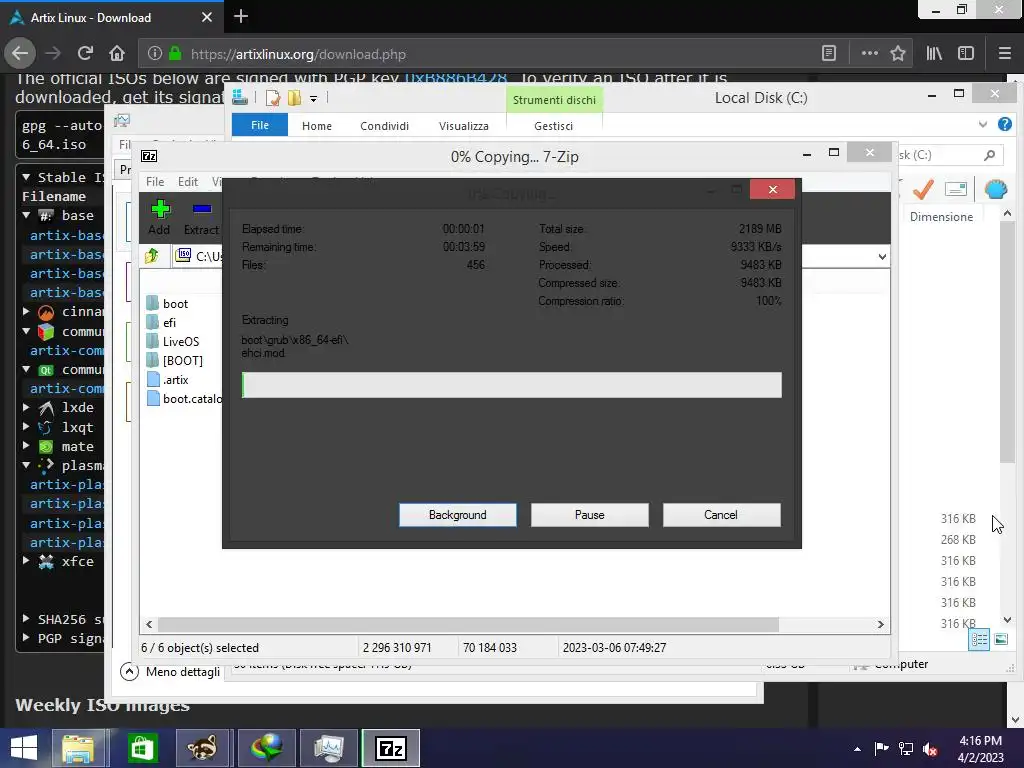This screenshot has width=1024, height=768.
Task: Click the Background button in copying dialog
Action: 457,515
